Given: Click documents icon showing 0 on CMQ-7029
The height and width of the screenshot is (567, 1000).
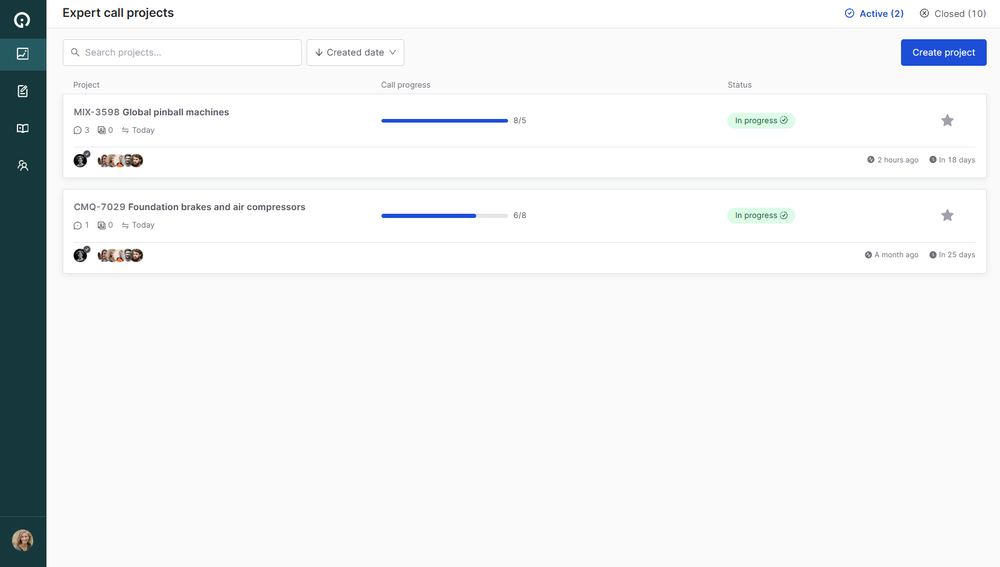Looking at the screenshot, I should [x=101, y=225].
